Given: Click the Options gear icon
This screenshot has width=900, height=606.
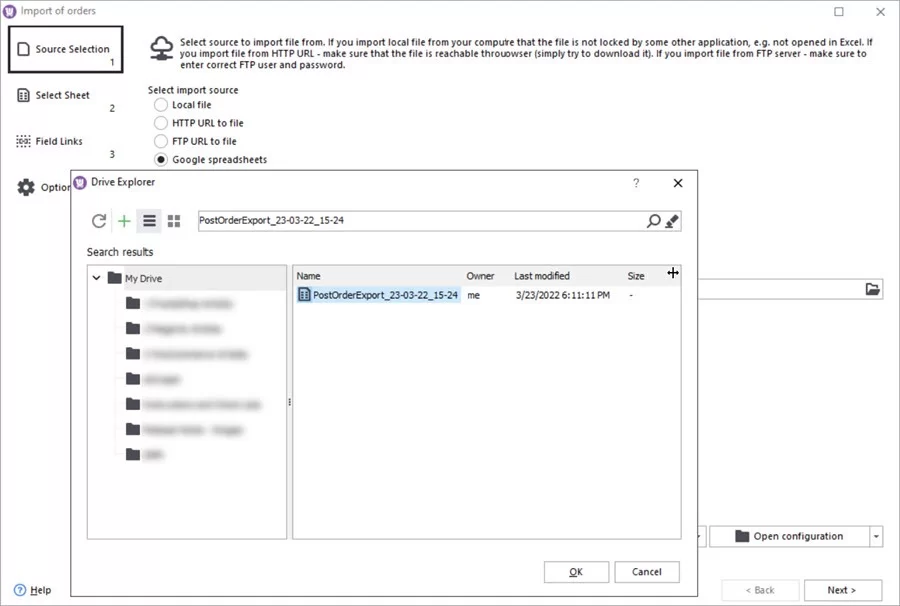Looking at the screenshot, I should [x=25, y=187].
